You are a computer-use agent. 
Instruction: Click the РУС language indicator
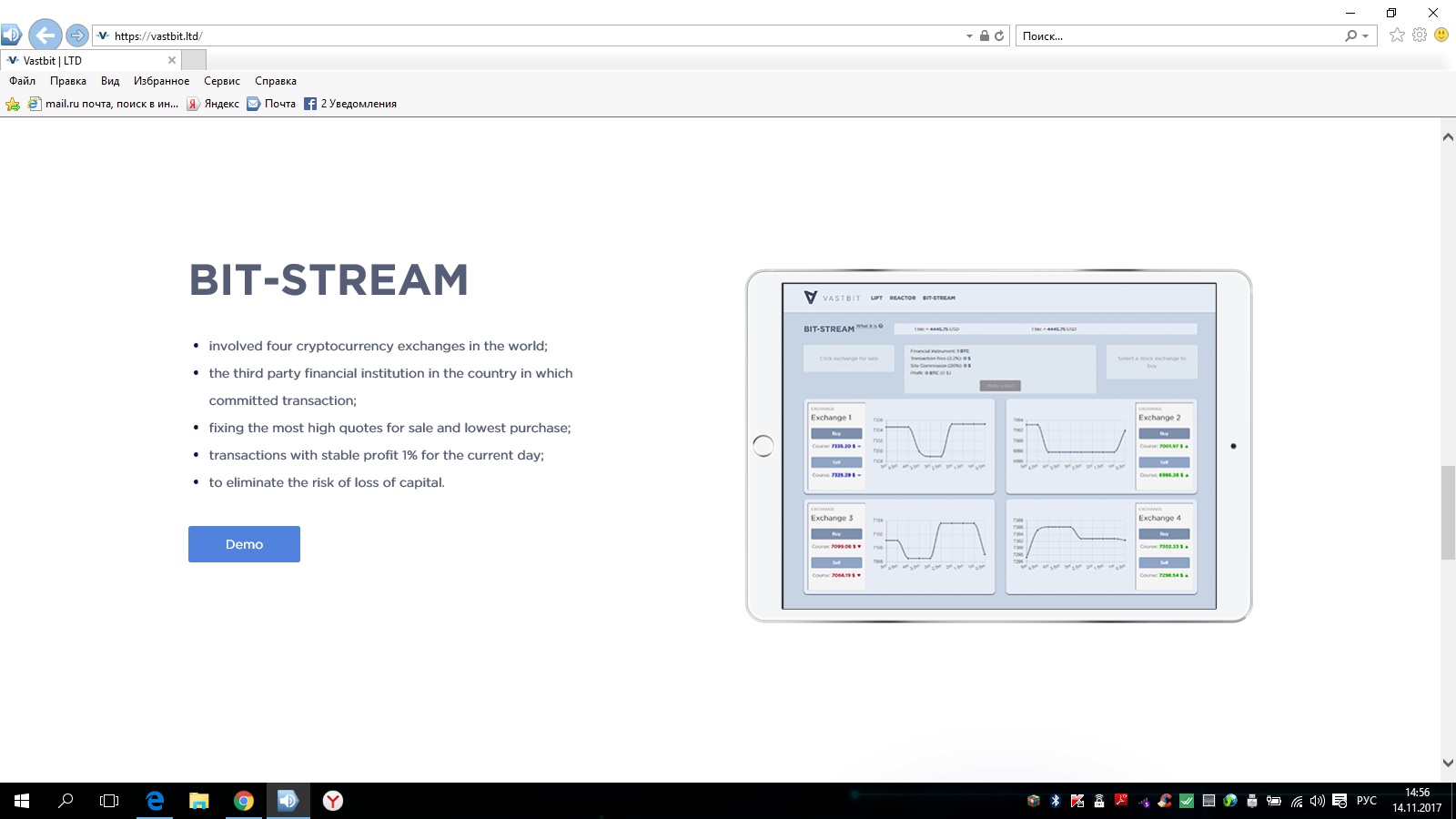click(1367, 801)
